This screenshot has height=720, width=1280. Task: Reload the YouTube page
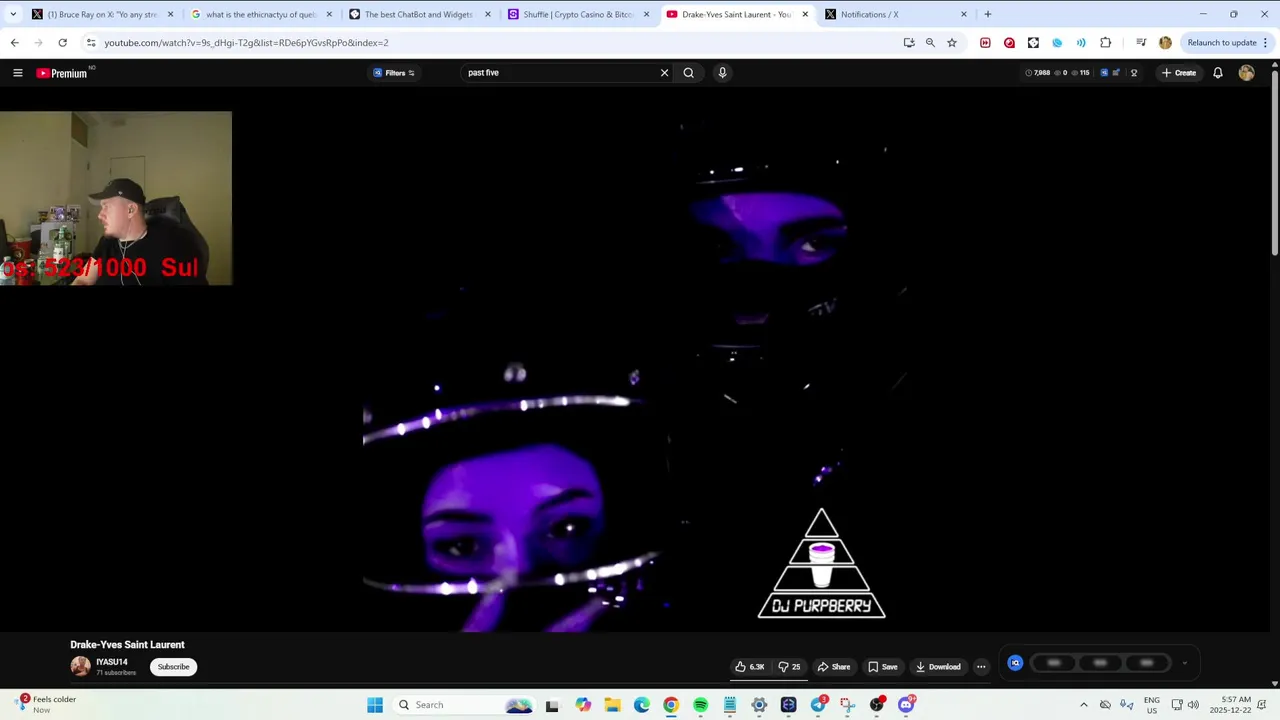pos(62,43)
